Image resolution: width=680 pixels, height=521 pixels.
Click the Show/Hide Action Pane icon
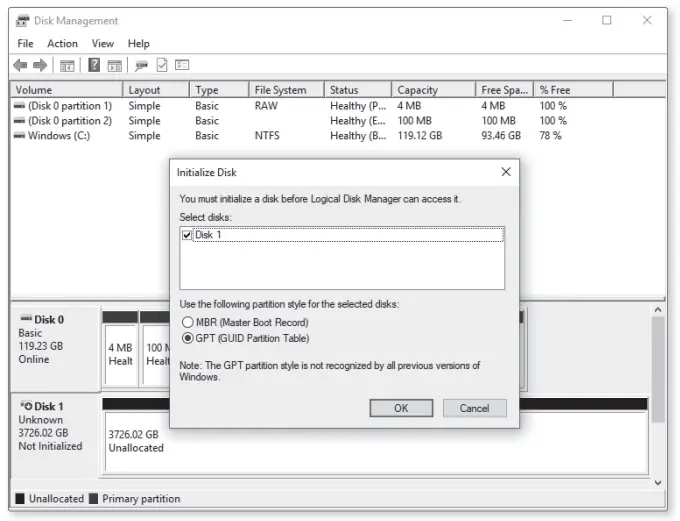click(114, 66)
